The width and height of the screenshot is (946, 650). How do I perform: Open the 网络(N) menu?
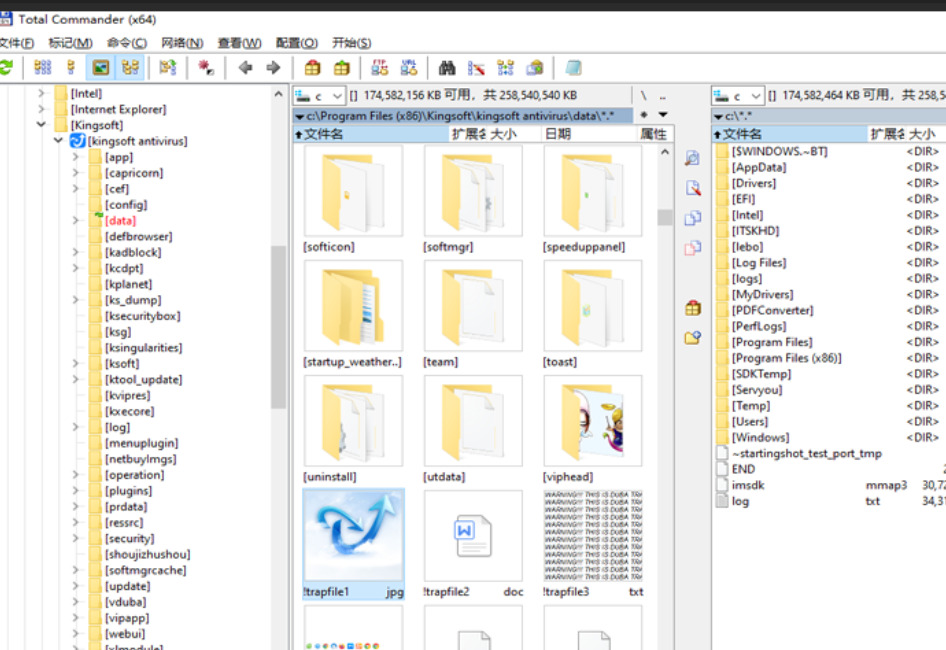coord(182,43)
